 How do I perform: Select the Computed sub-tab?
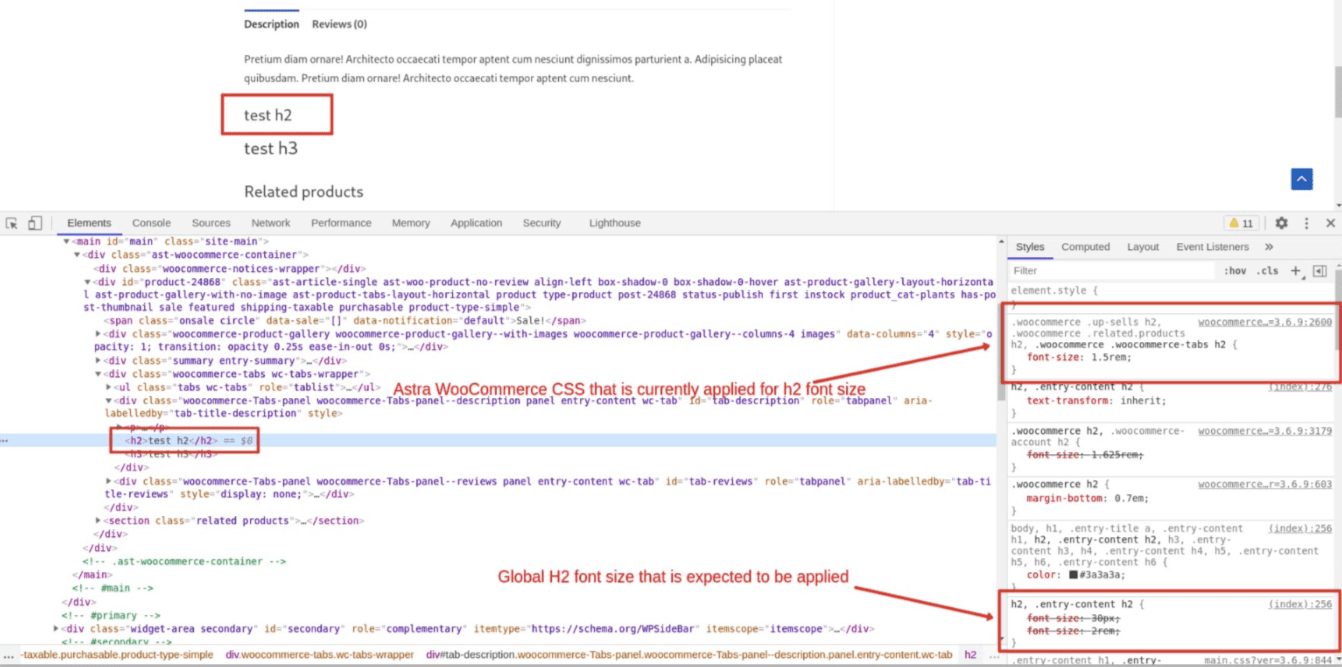(1086, 247)
